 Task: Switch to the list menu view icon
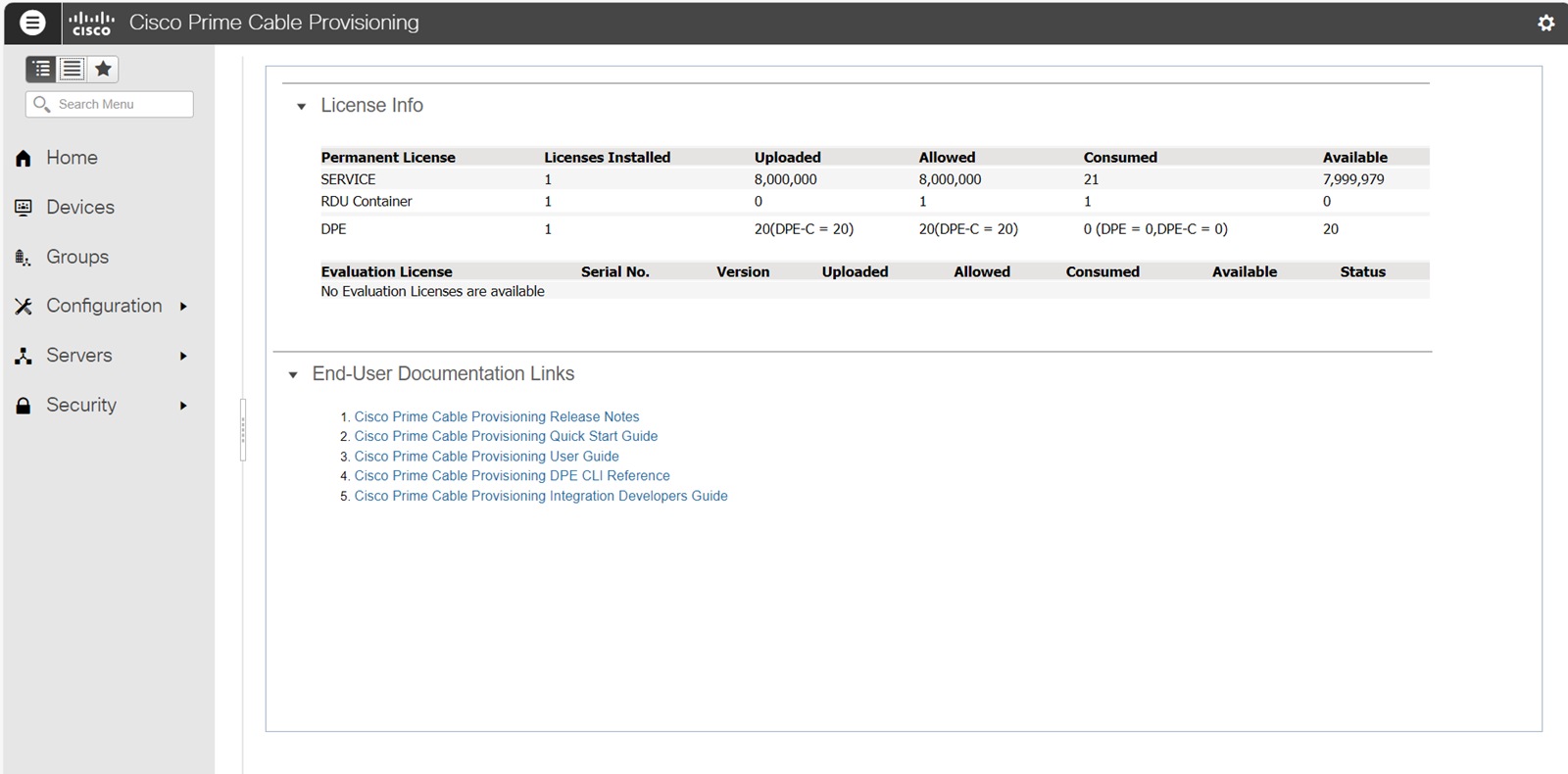(72, 69)
